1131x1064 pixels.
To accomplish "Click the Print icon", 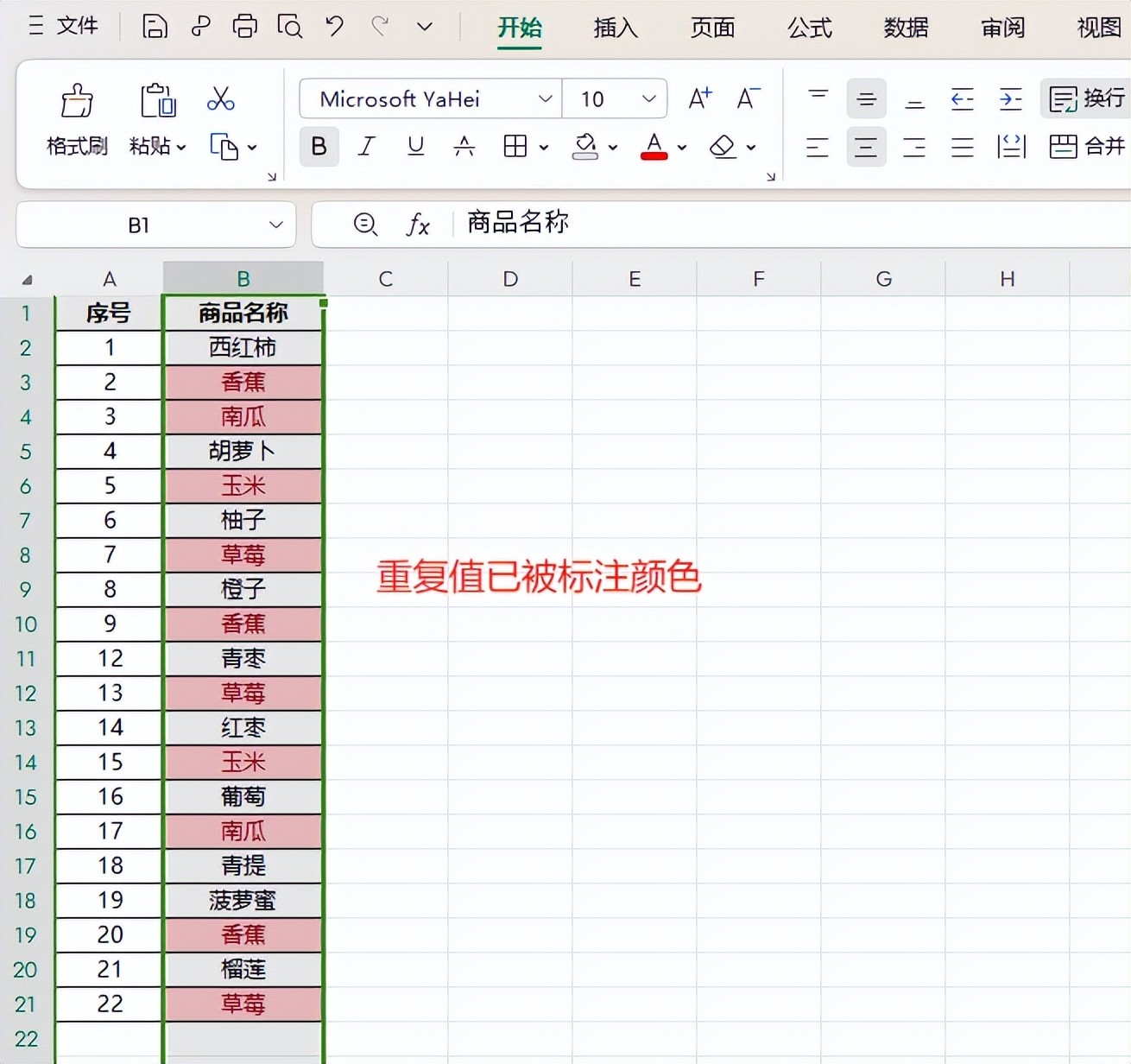I will [244, 27].
